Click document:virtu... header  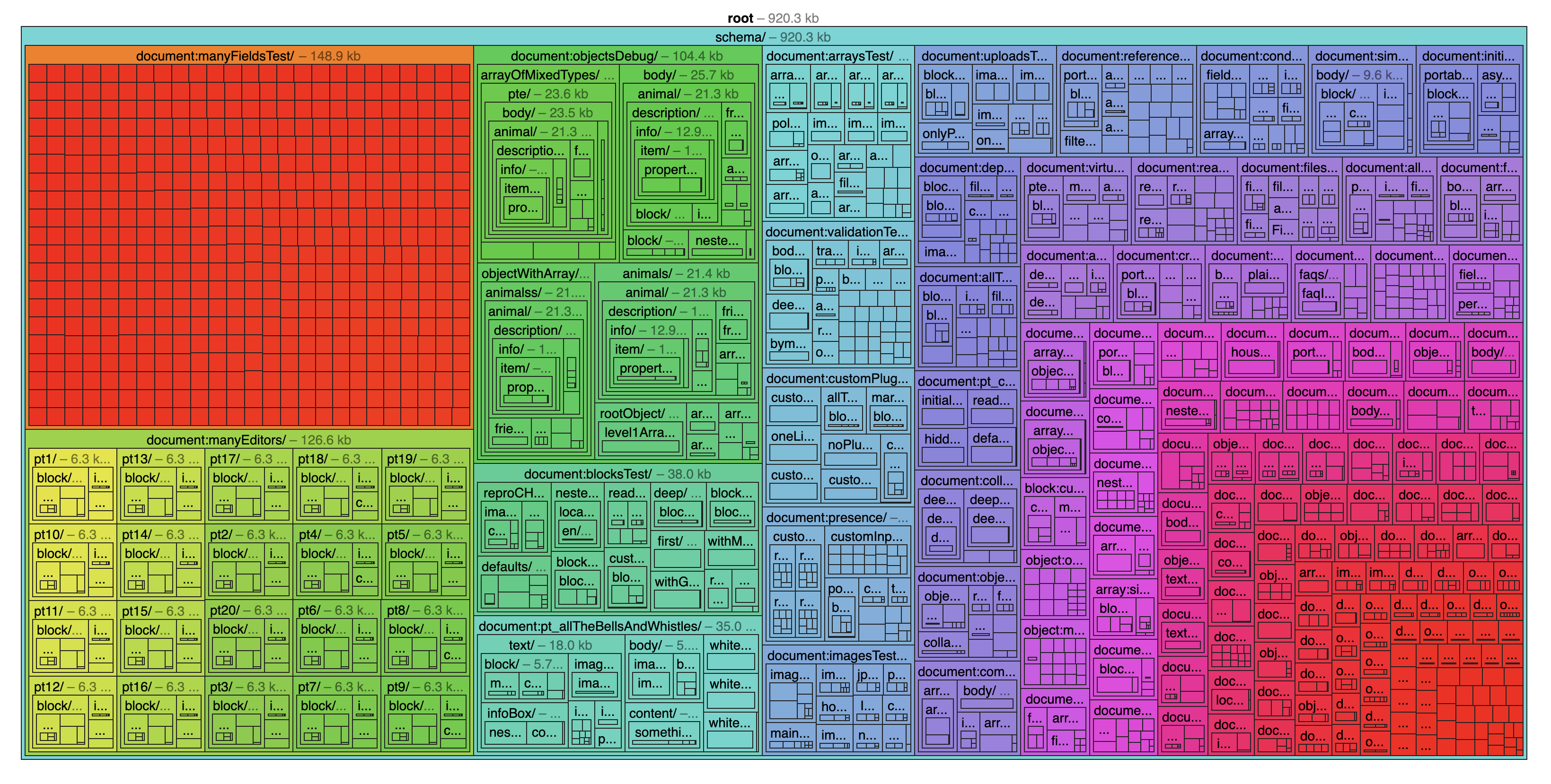[1075, 168]
